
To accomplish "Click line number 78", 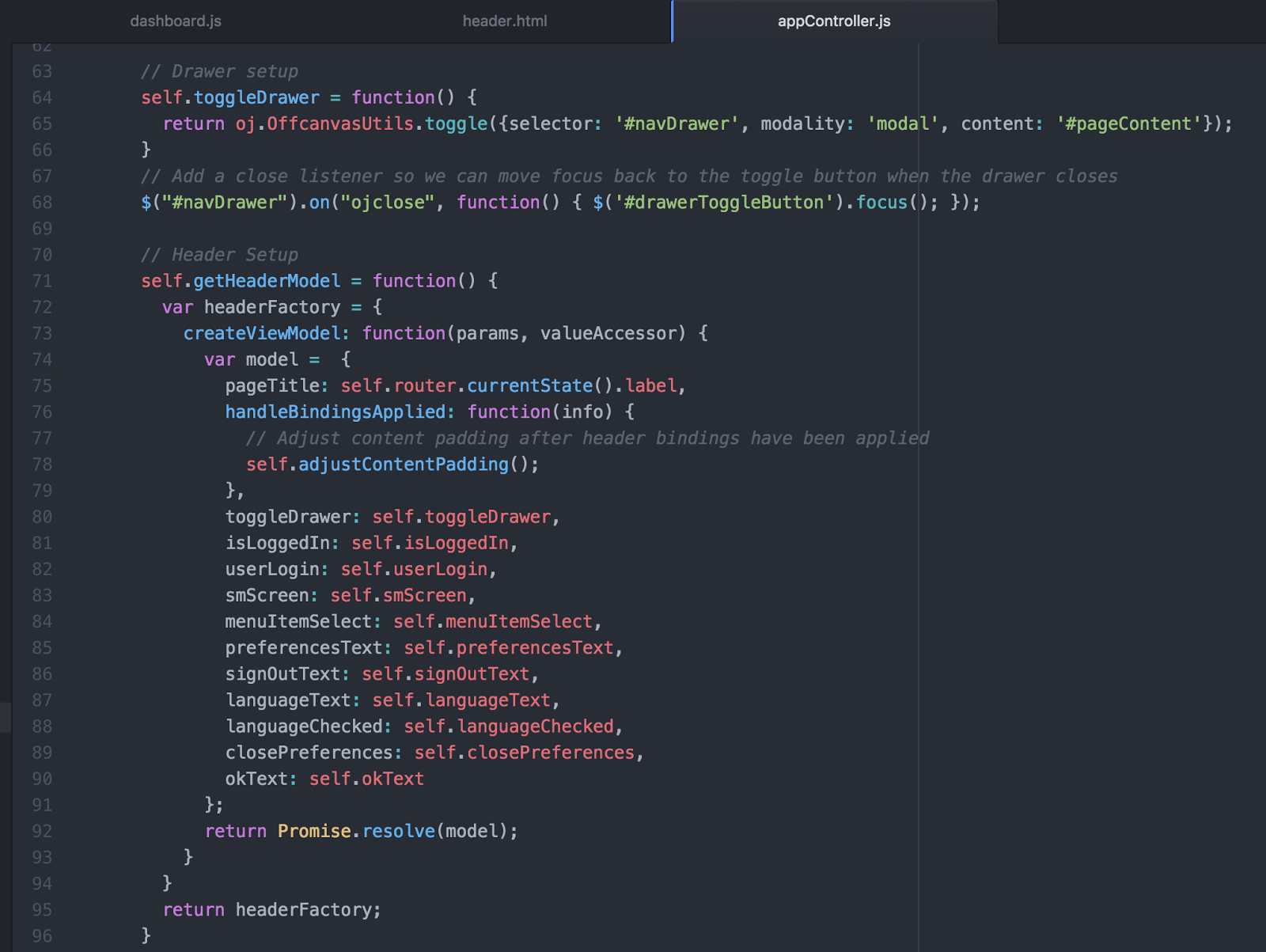I will pyautogui.click(x=44, y=465).
